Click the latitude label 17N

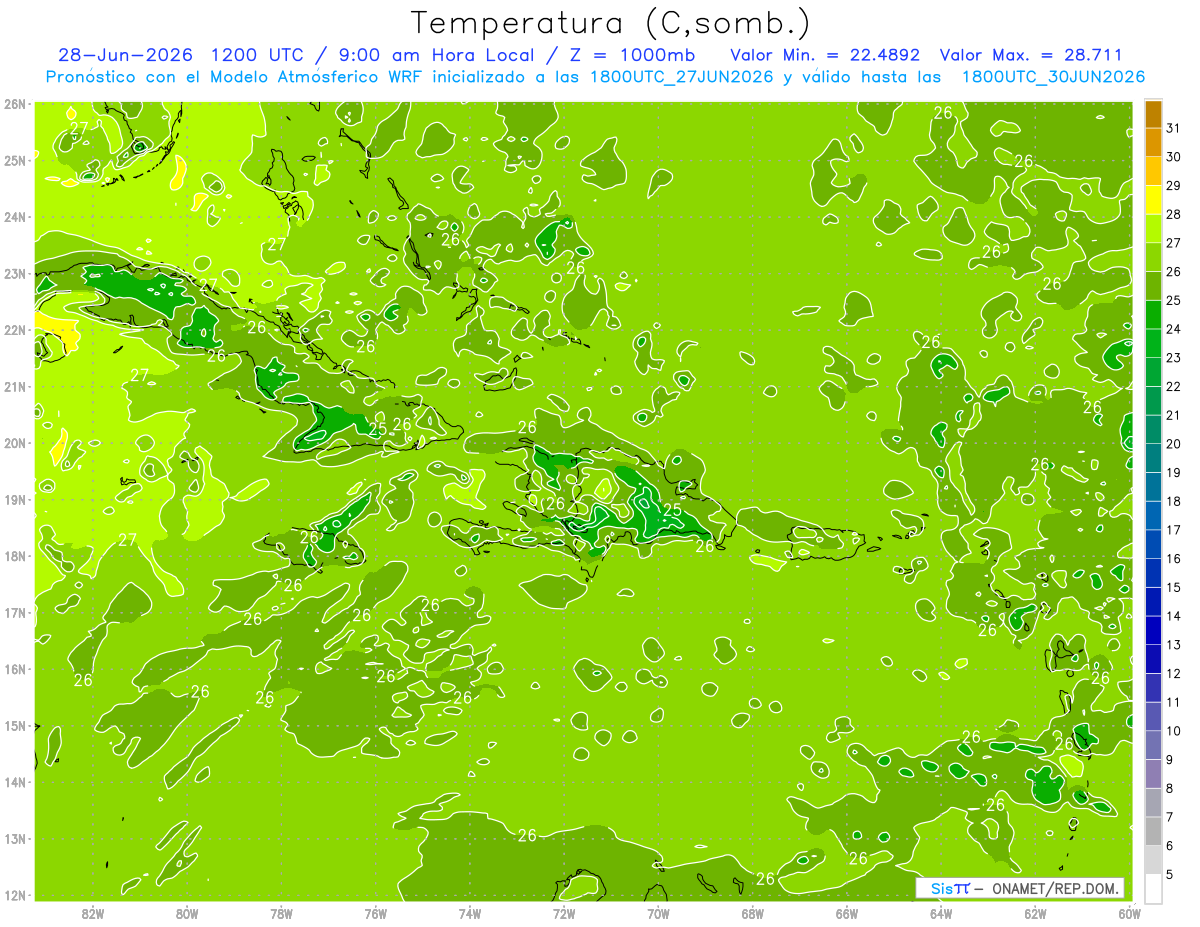point(14,612)
